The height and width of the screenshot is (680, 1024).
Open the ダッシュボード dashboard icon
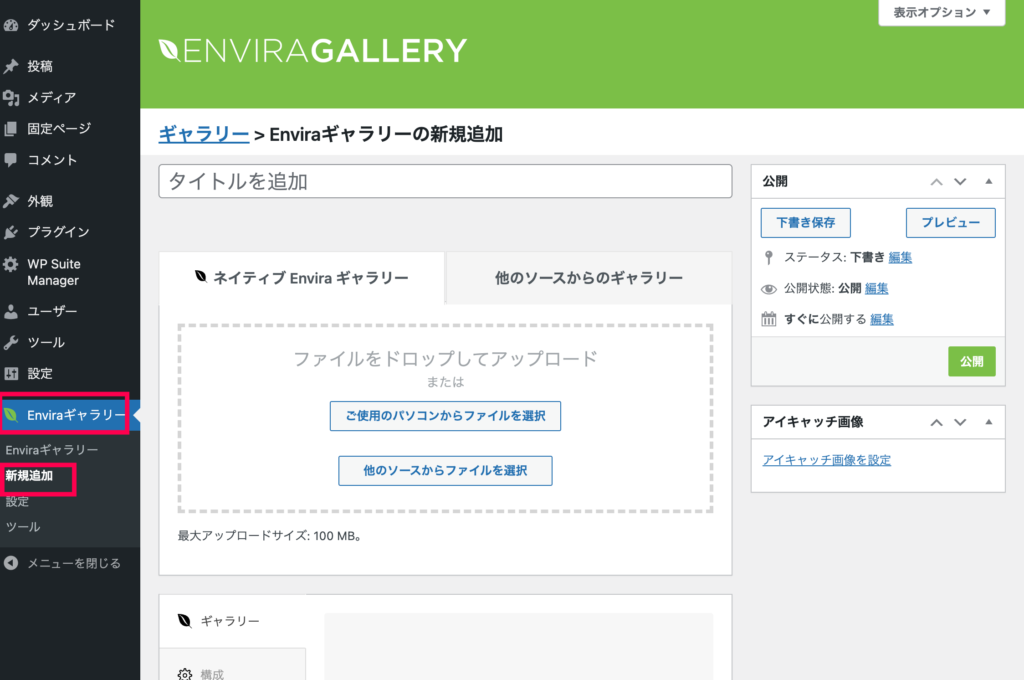pyautogui.click(x=10, y=25)
